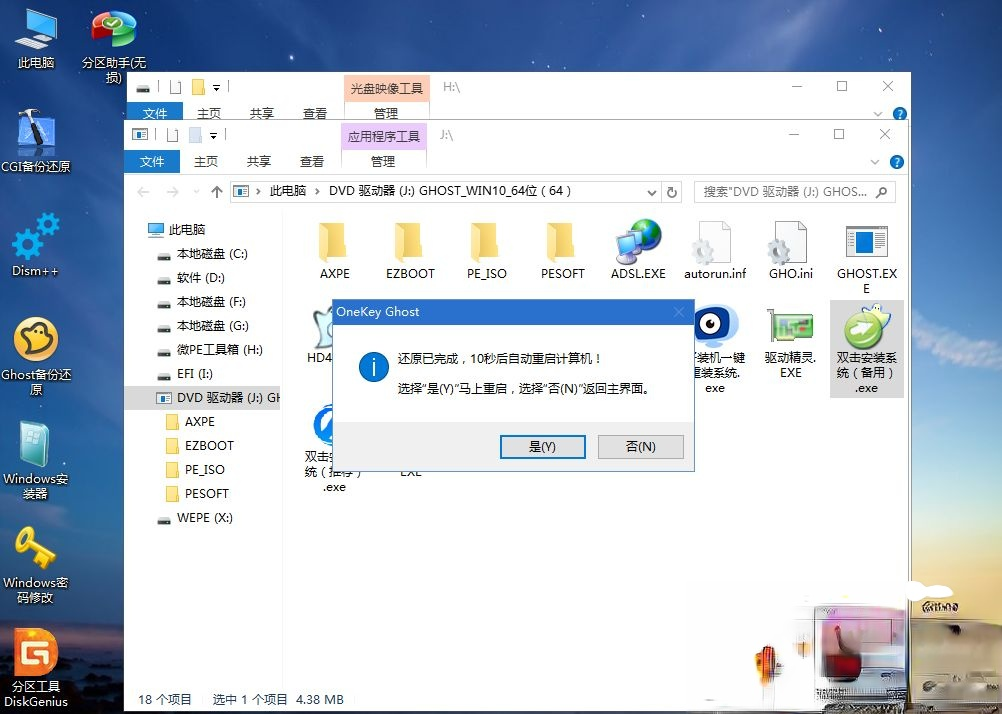The height and width of the screenshot is (714, 1002).
Task: Open Windows安装器 desktop icon
Action: coord(35,460)
